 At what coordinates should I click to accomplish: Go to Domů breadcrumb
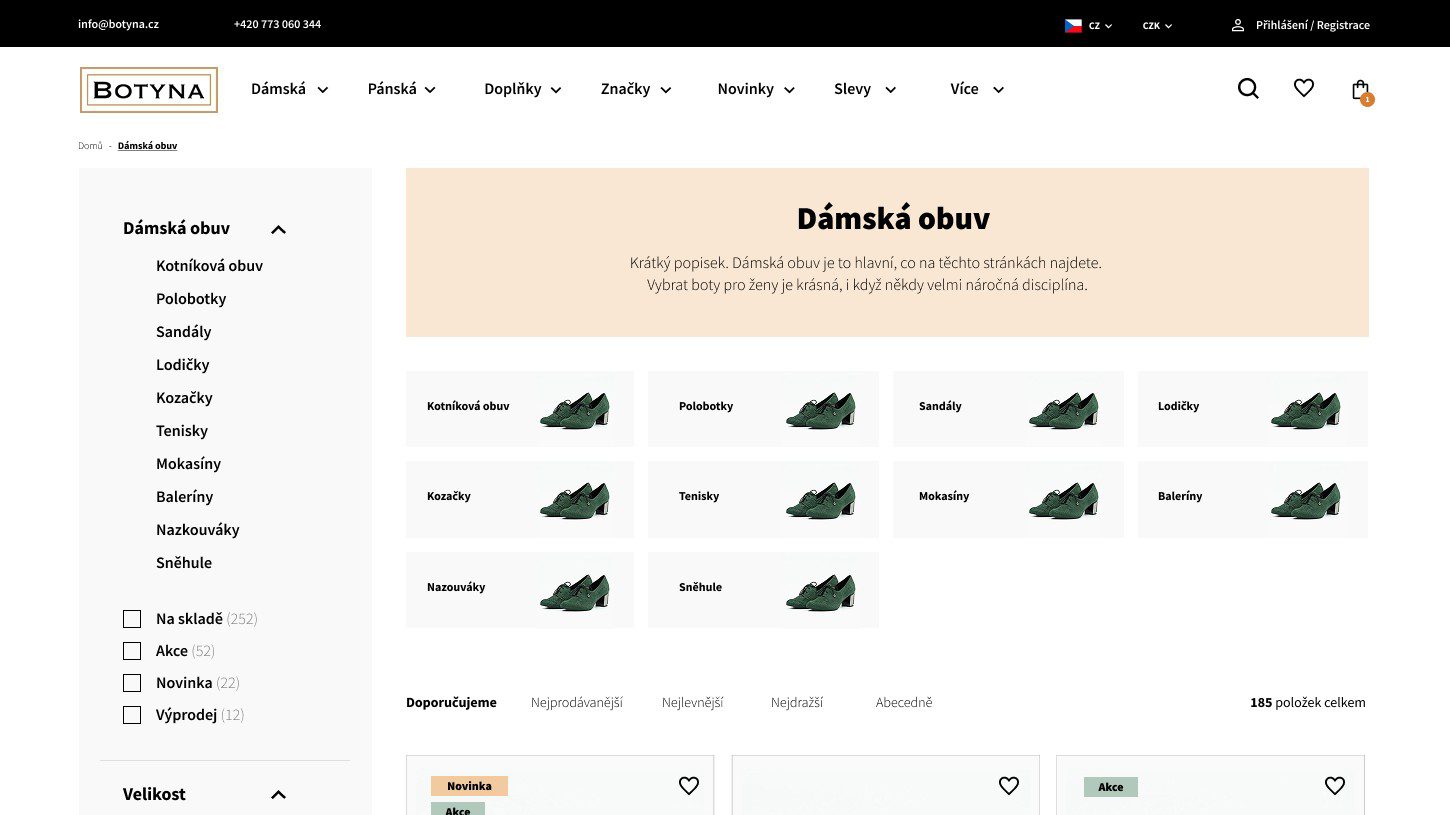[90, 146]
